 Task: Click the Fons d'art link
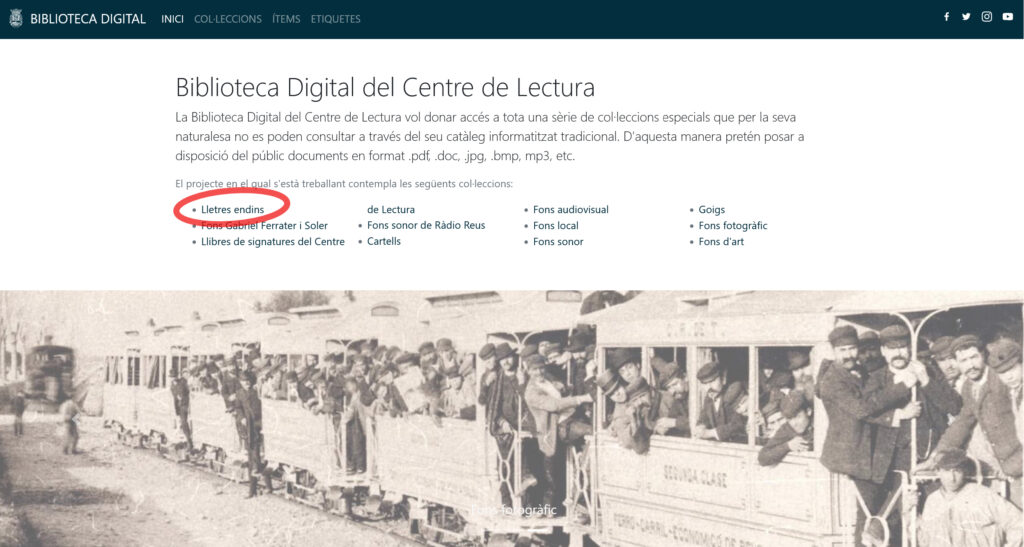pos(721,242)
